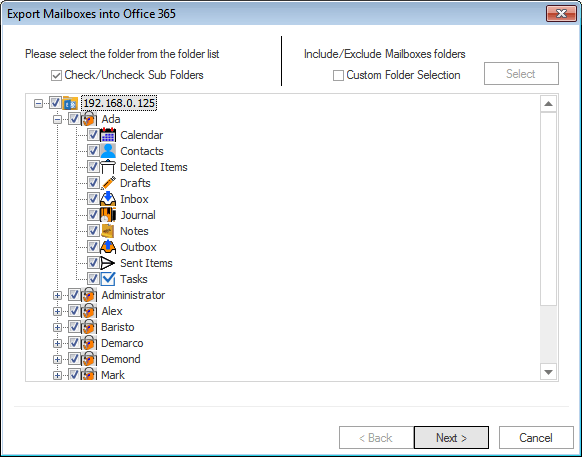Expand the Demond mailbox node
The image size is (582, 457).
click(57, 359)
